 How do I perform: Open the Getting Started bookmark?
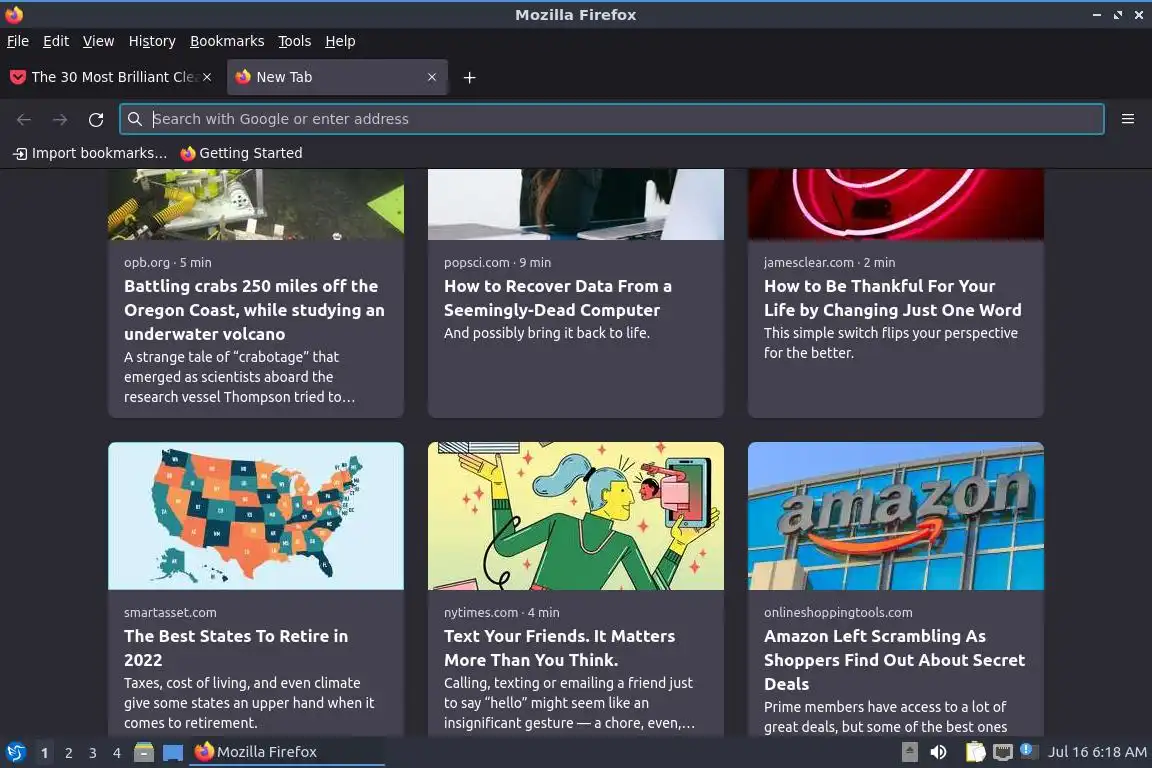(x=242, y=153)
